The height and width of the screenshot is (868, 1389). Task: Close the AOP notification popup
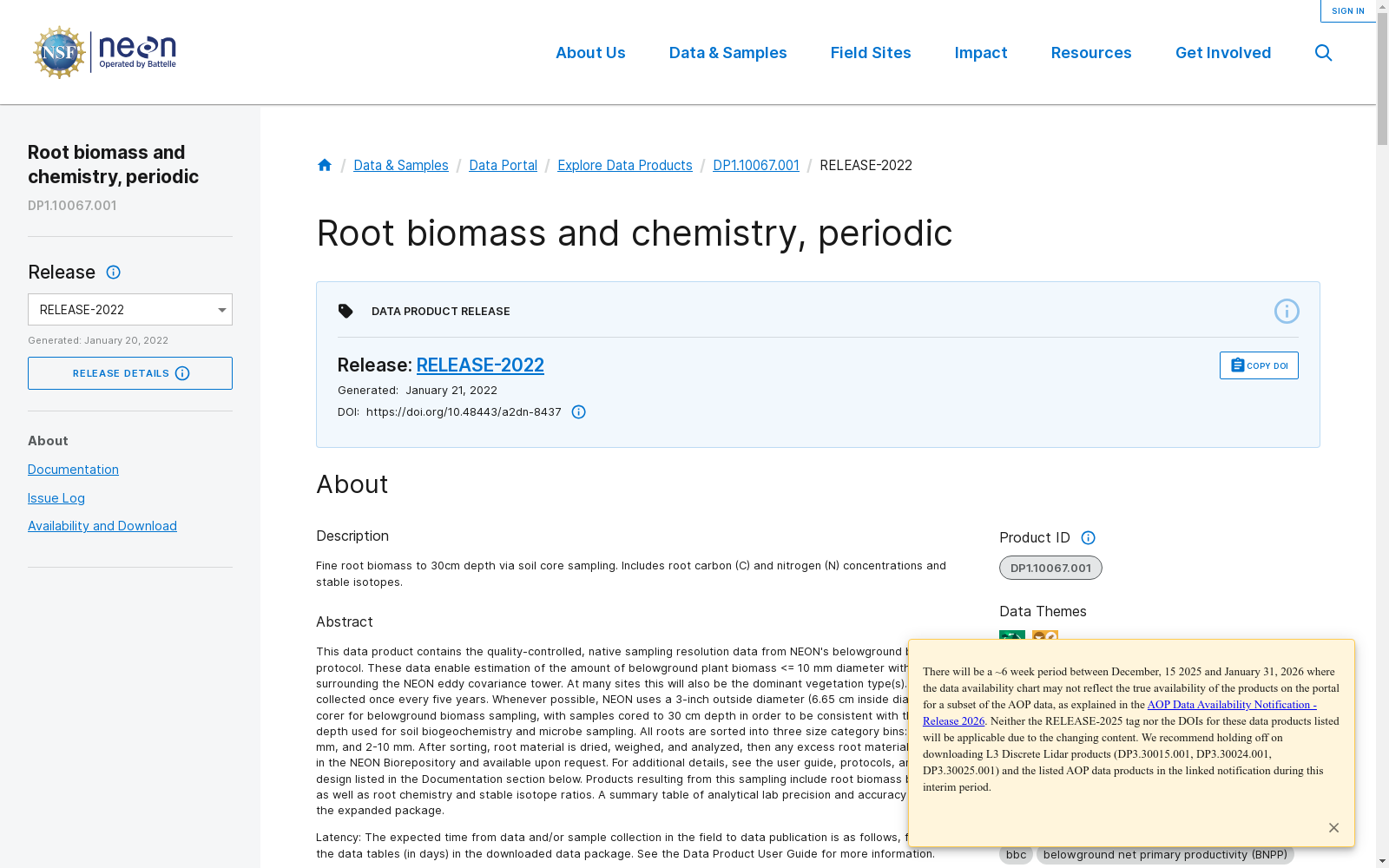[x=1333, y=828]
